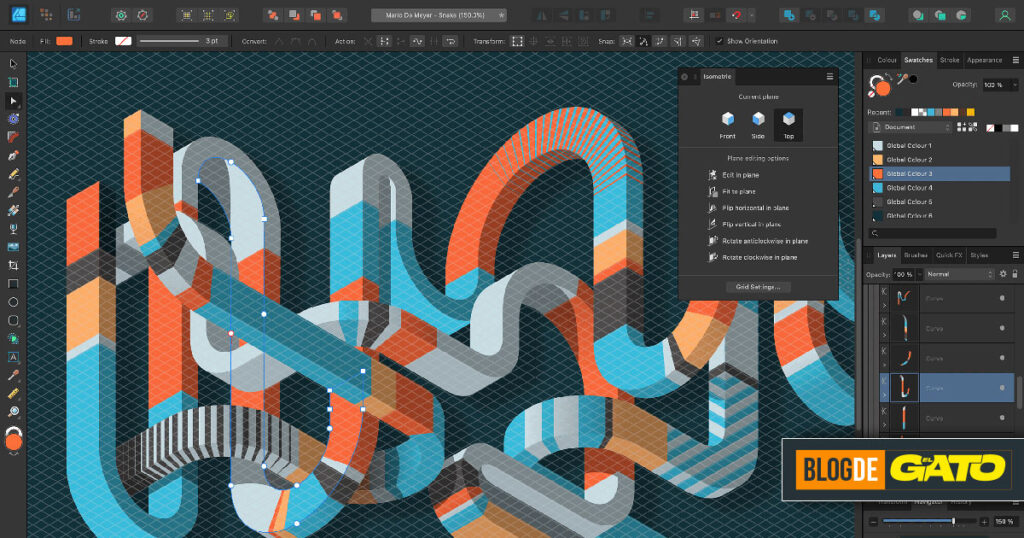The height and width of the screenshot is (538, 1024).
Task: Click Edit in plane icon
Action: pos(712,175)
